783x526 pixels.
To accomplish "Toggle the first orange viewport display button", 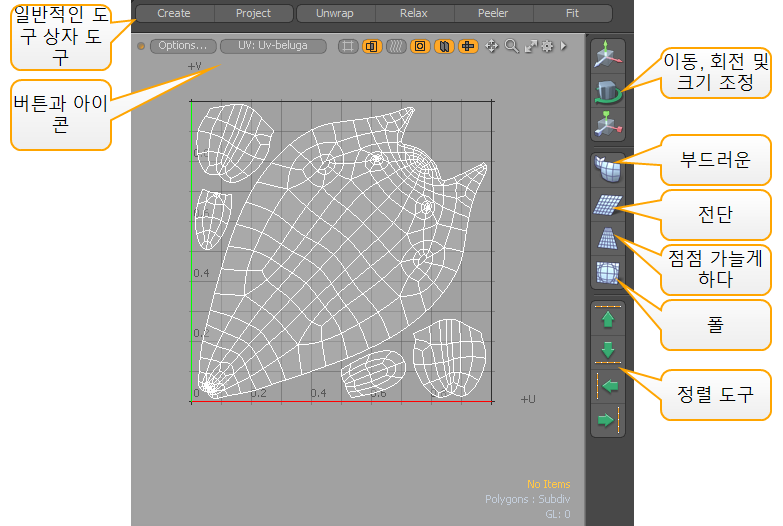I will pos(371,46).
